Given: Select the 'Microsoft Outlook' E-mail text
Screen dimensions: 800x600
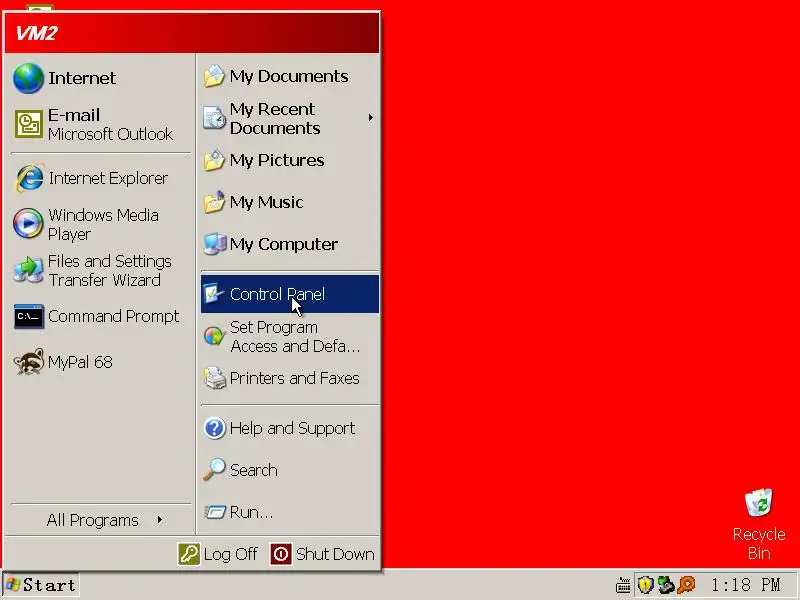Looking at the screenshot, I should click(110, 134).
